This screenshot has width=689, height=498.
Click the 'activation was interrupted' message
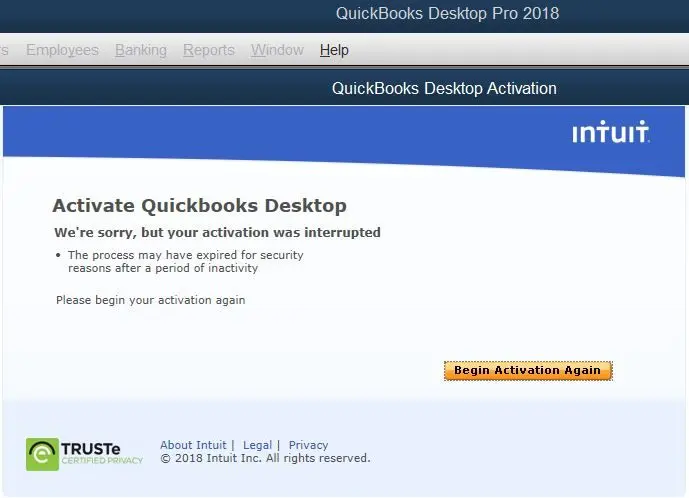pyautogui.click(x=218, y=233)
